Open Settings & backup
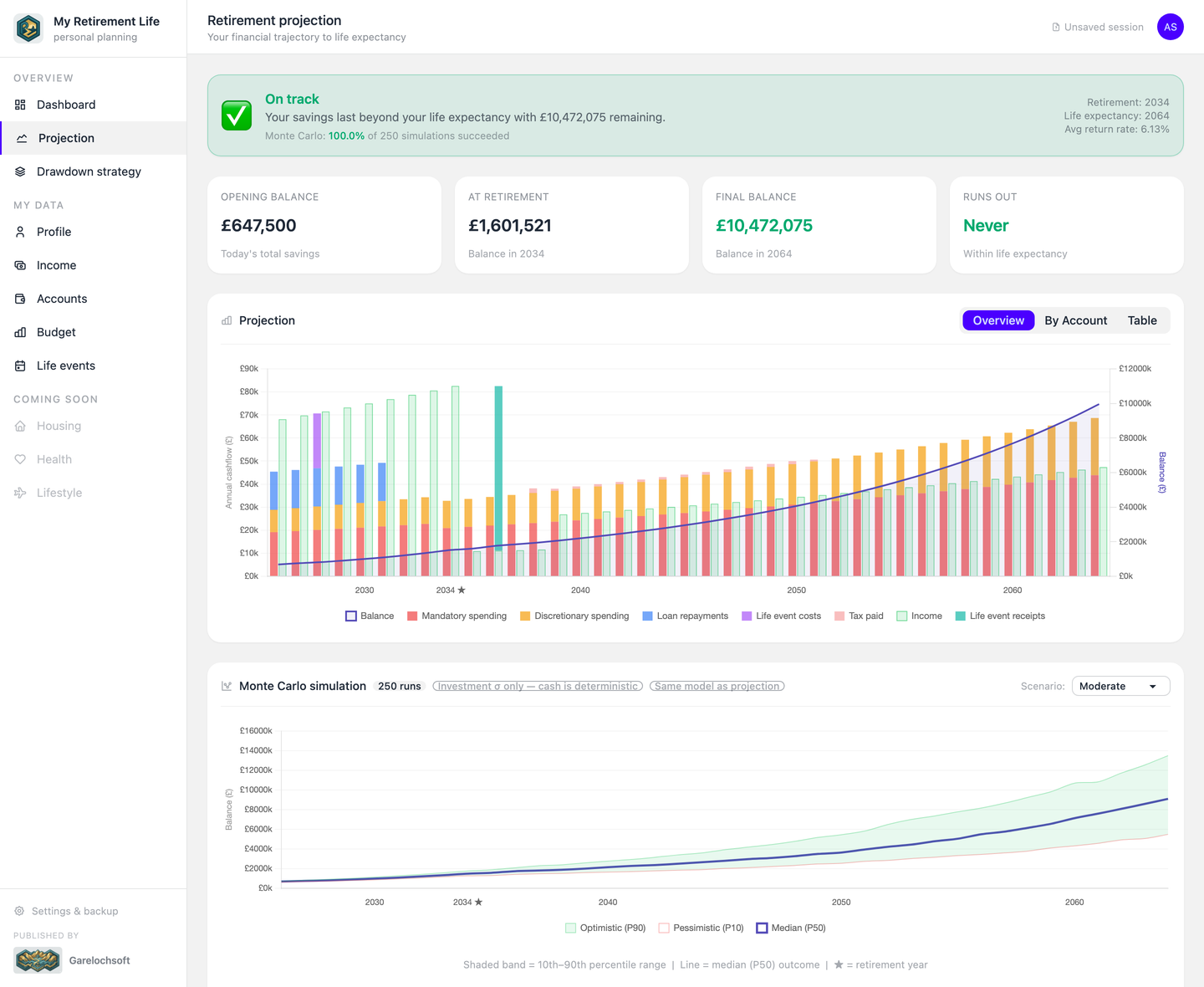This screenshot has height=987, width=1204. click(x=66, y=911)
